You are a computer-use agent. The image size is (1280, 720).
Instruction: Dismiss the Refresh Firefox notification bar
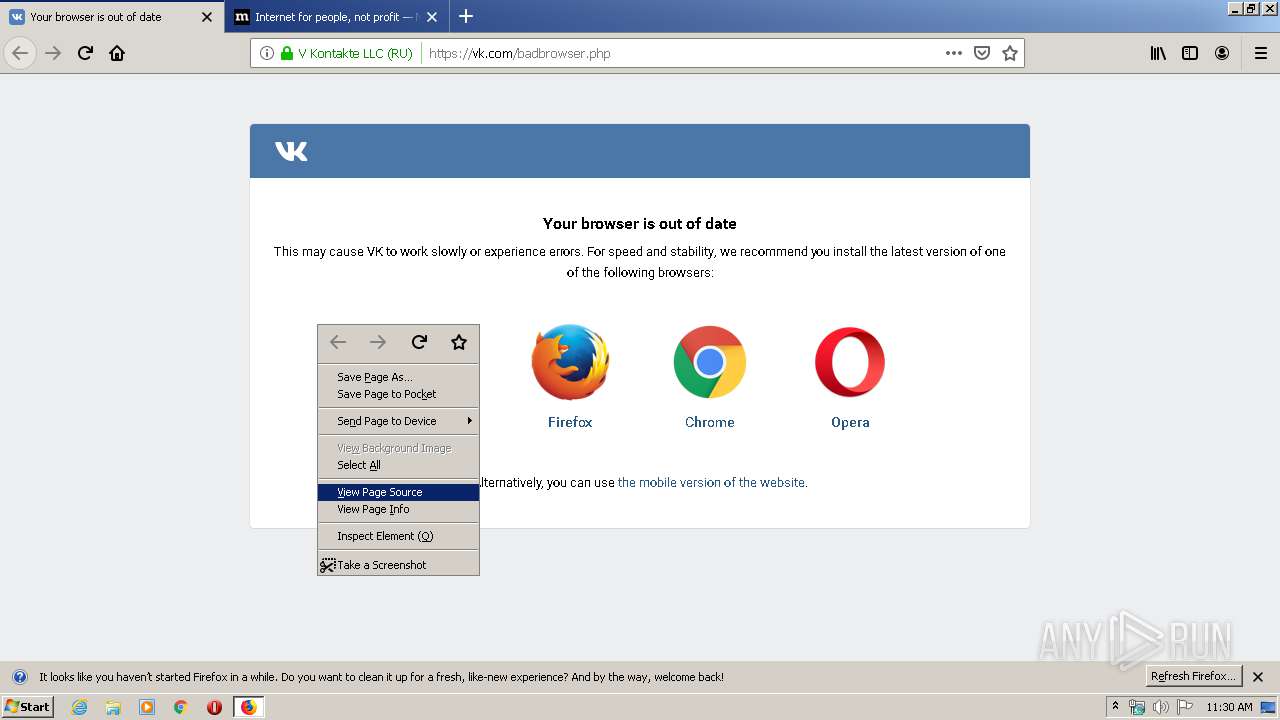1258,677
